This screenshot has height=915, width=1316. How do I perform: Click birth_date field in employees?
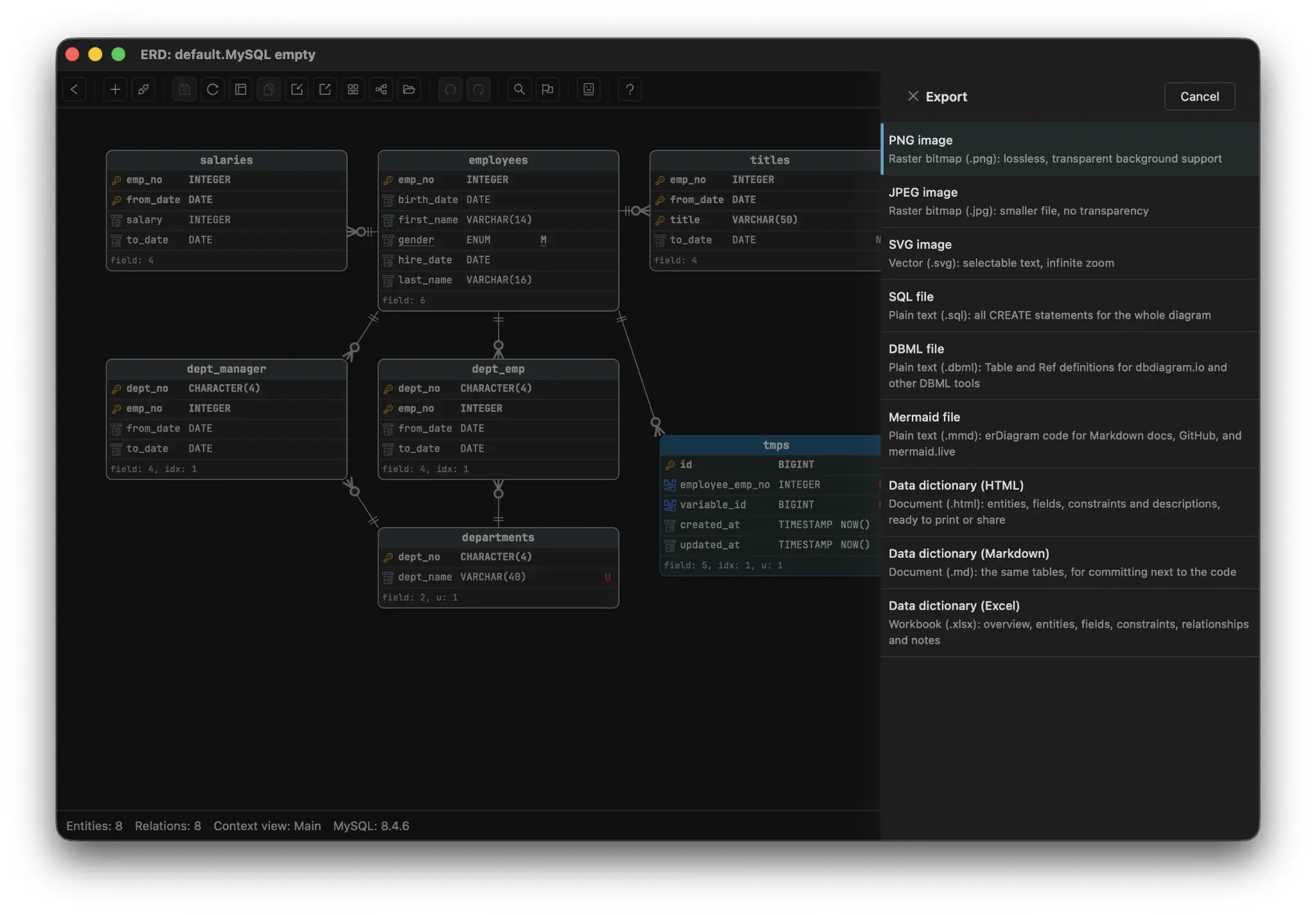(498, 200)
